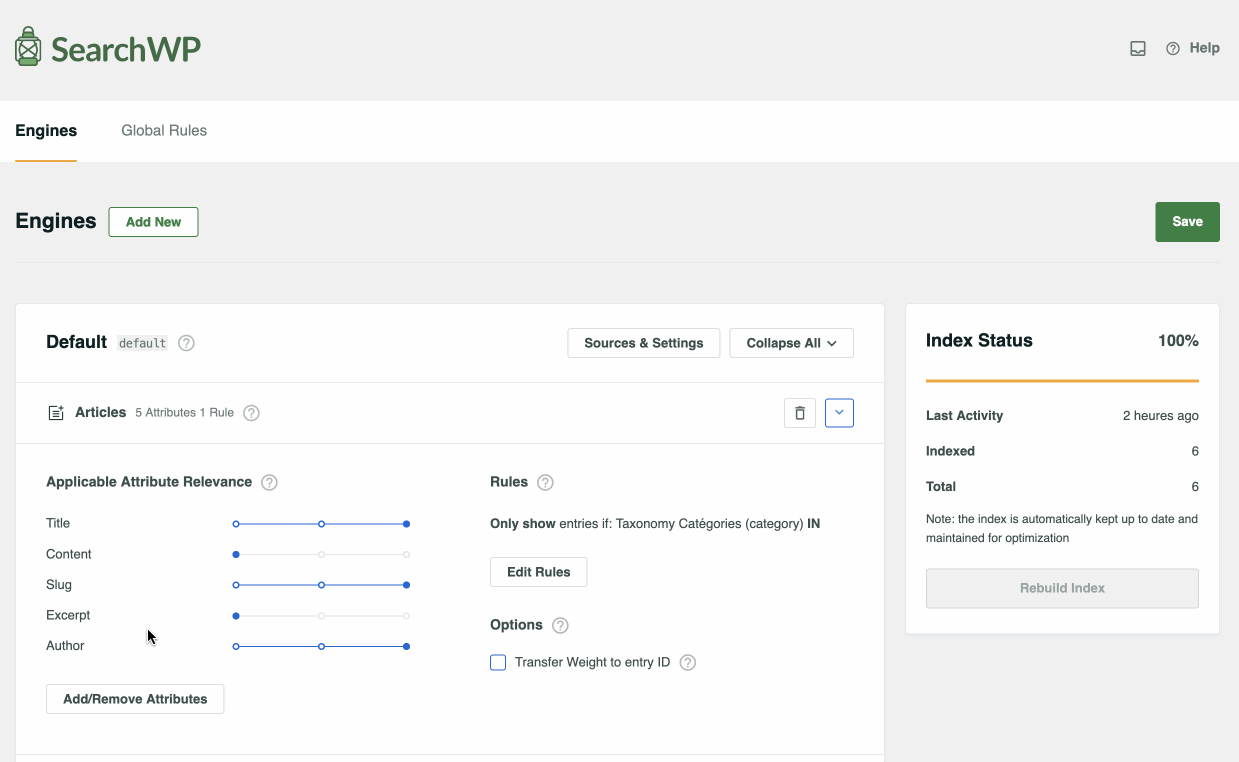
Task: Enable Transfer Weight to entry ID checkbox
Action: [x=498, y=662]
